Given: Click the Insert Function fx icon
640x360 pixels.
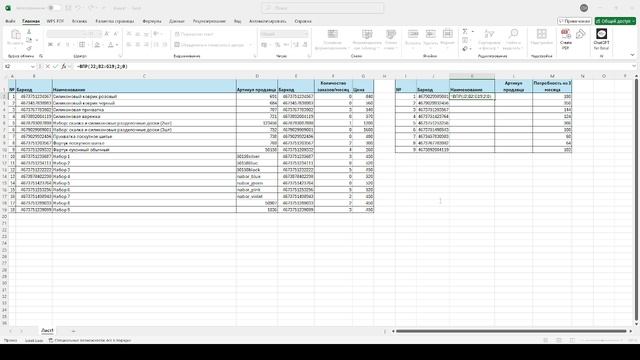Looking at the screenshot, I should [x=64, y=66].
